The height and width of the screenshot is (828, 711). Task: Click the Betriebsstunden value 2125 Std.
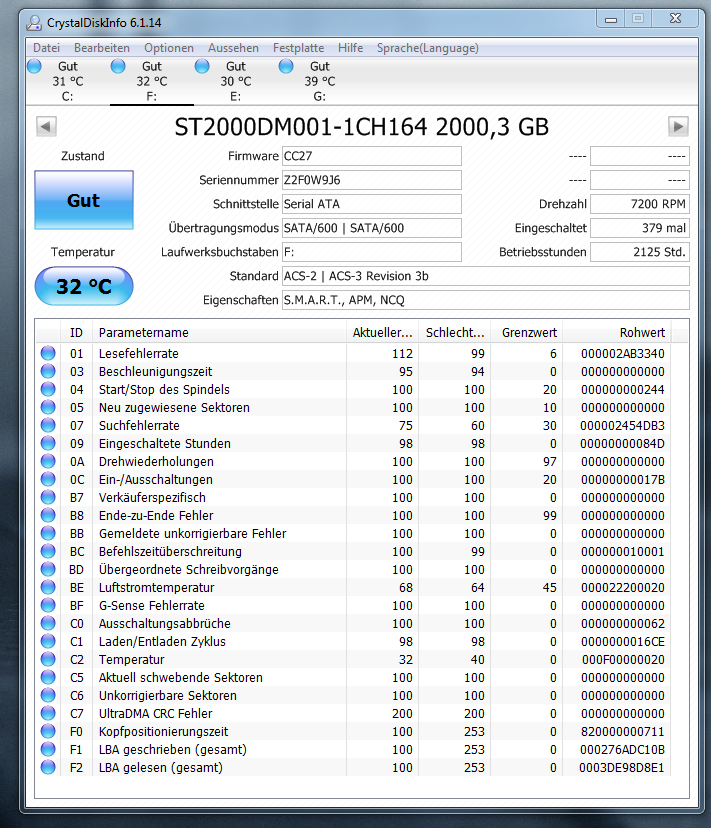click(x=640, y=252)
